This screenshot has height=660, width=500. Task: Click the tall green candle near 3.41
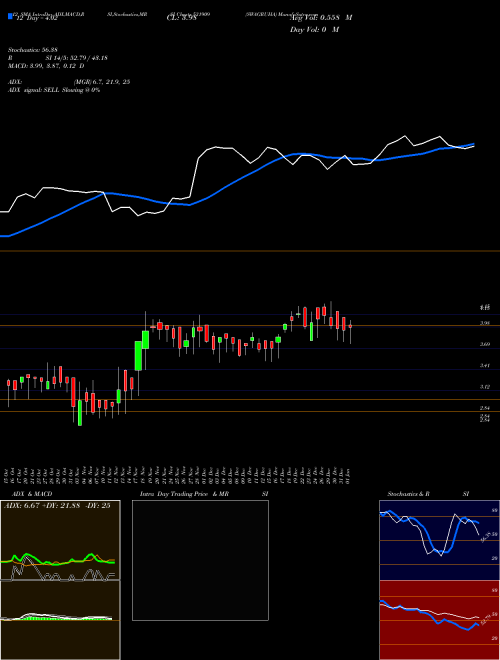[138, 356]
